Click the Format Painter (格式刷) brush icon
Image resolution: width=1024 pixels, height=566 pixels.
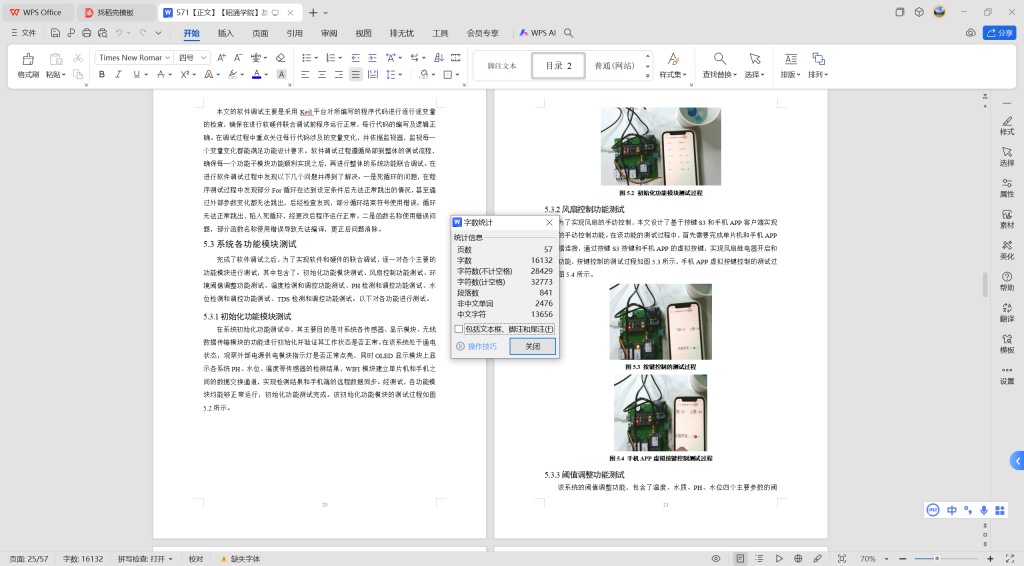[28, 59]
